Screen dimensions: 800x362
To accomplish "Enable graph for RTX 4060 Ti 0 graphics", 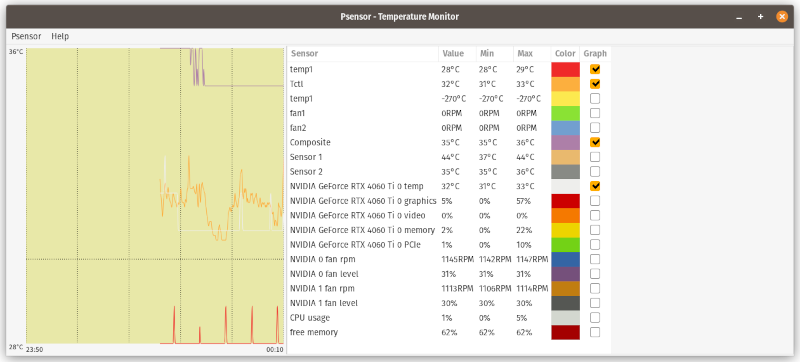I will (x=595, y=201).
